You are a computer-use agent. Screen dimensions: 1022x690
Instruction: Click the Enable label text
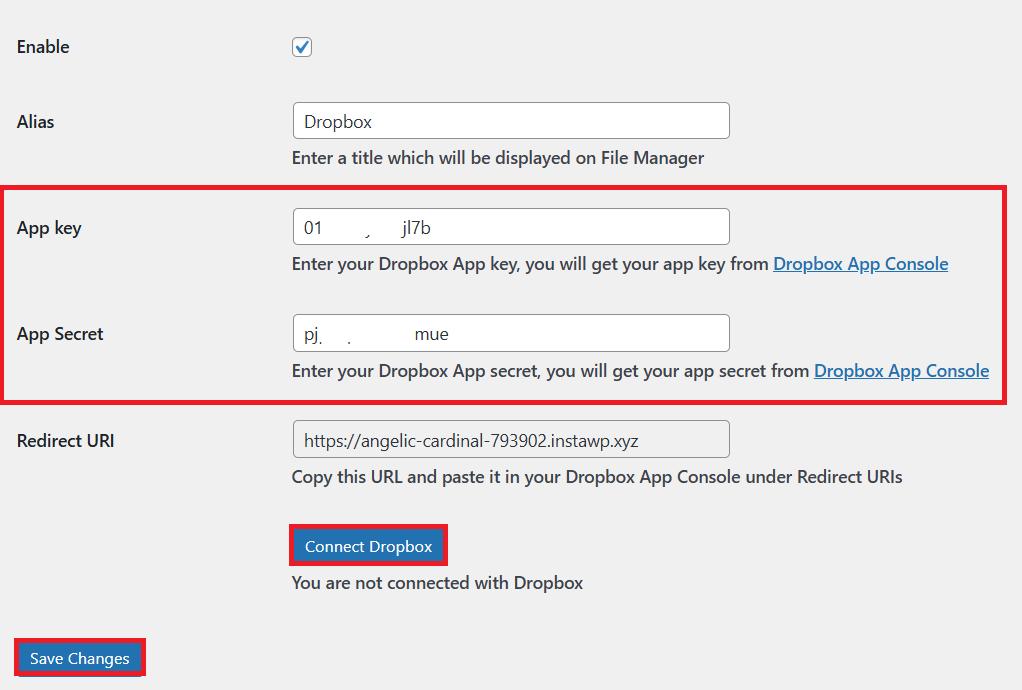[43, 47]
